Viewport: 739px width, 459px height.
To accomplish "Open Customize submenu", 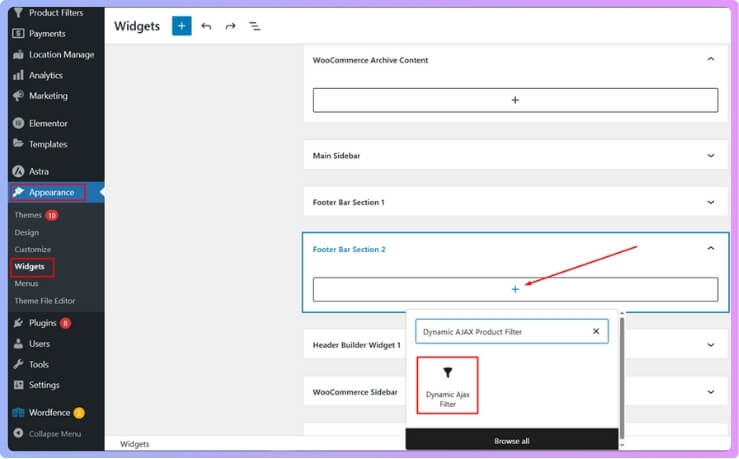I will 33,249.
